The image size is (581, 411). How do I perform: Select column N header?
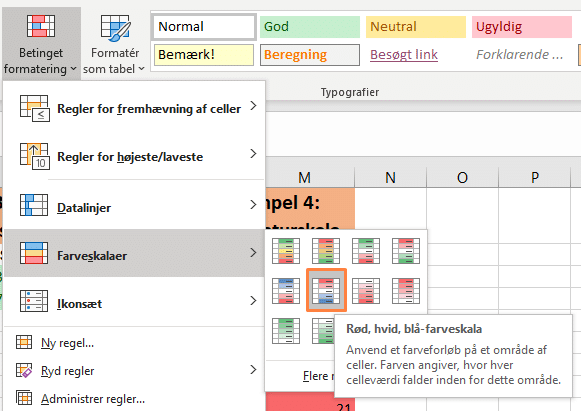tap(391, 178)
